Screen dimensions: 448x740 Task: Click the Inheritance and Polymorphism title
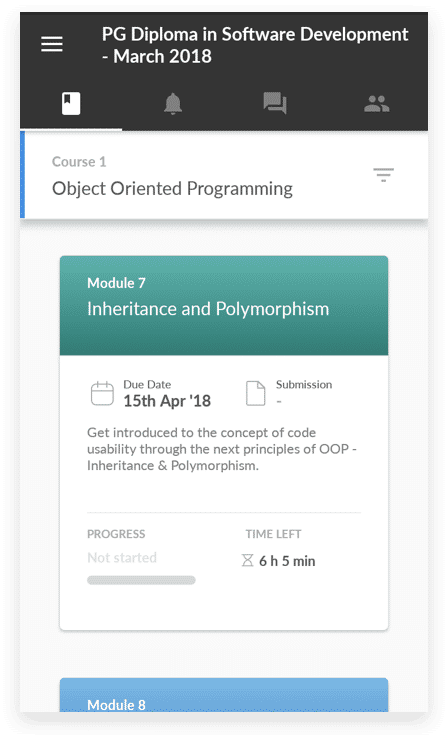(x=208, y=309)
